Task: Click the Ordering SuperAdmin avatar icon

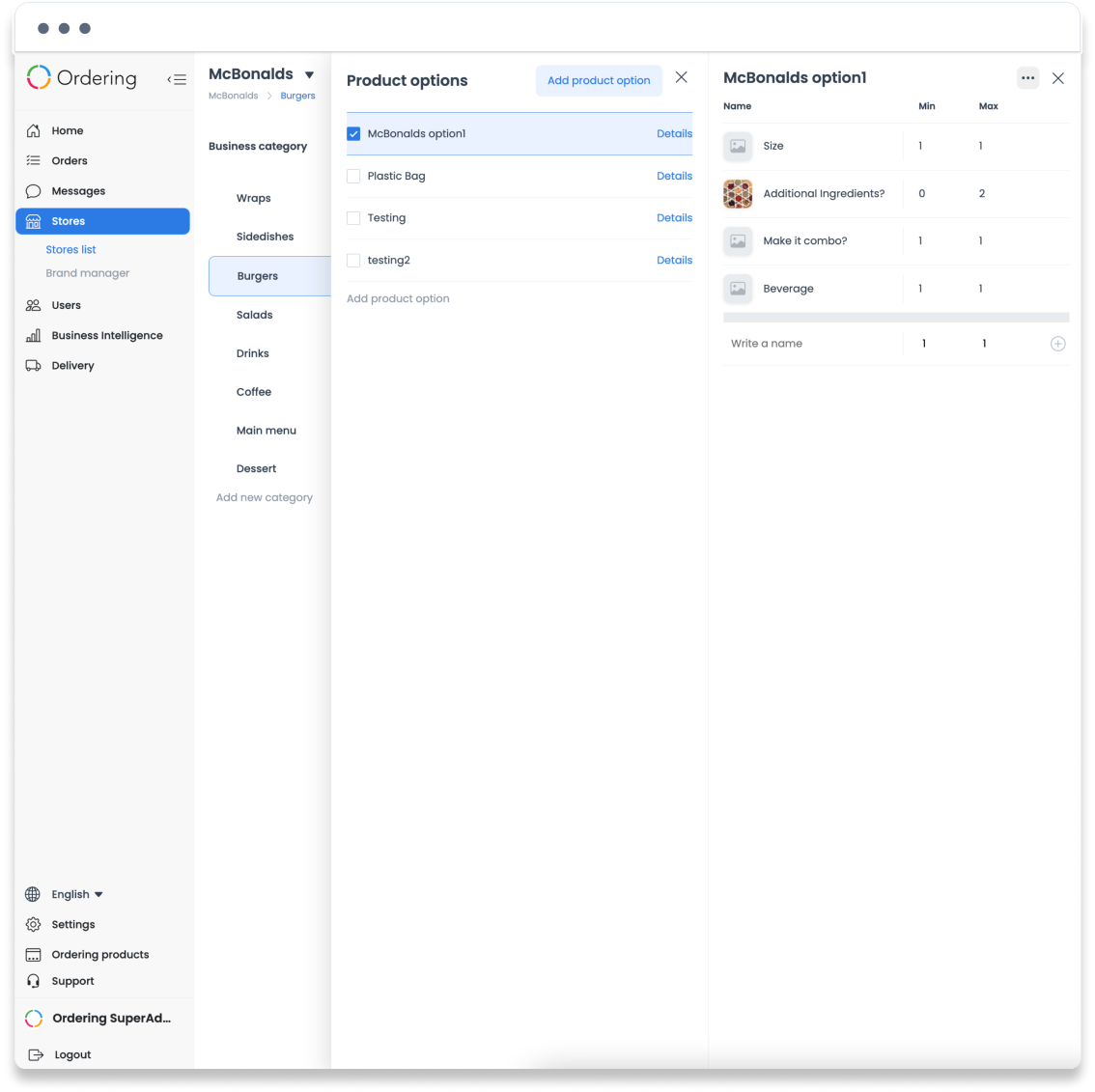Action: tap(34, 1018)
